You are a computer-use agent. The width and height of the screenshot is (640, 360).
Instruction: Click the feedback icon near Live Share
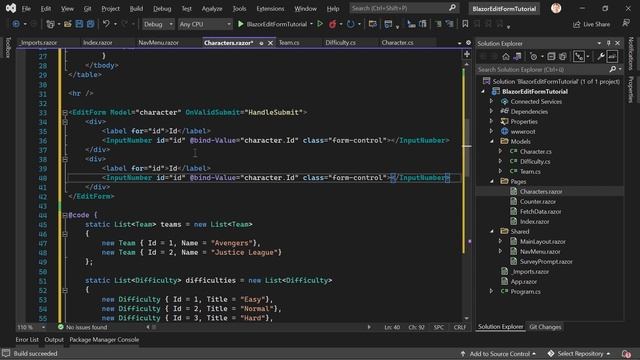626,24
